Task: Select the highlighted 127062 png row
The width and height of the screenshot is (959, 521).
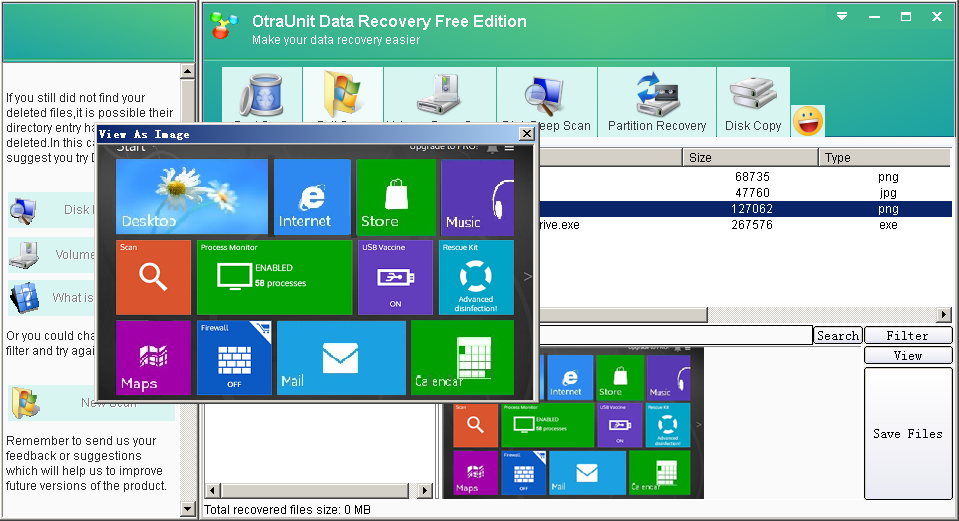Action: coord(745,209)
